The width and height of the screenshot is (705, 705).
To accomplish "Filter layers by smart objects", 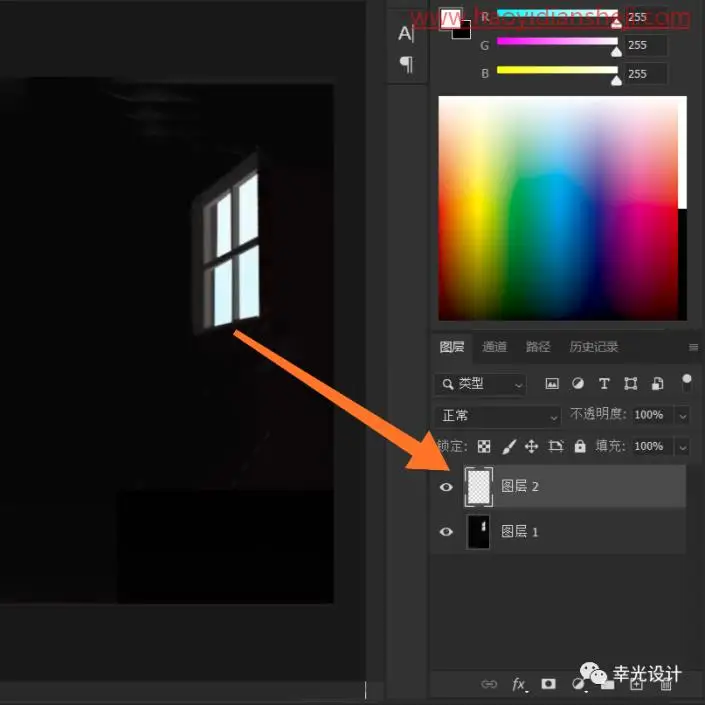I will tap(657, 384).
